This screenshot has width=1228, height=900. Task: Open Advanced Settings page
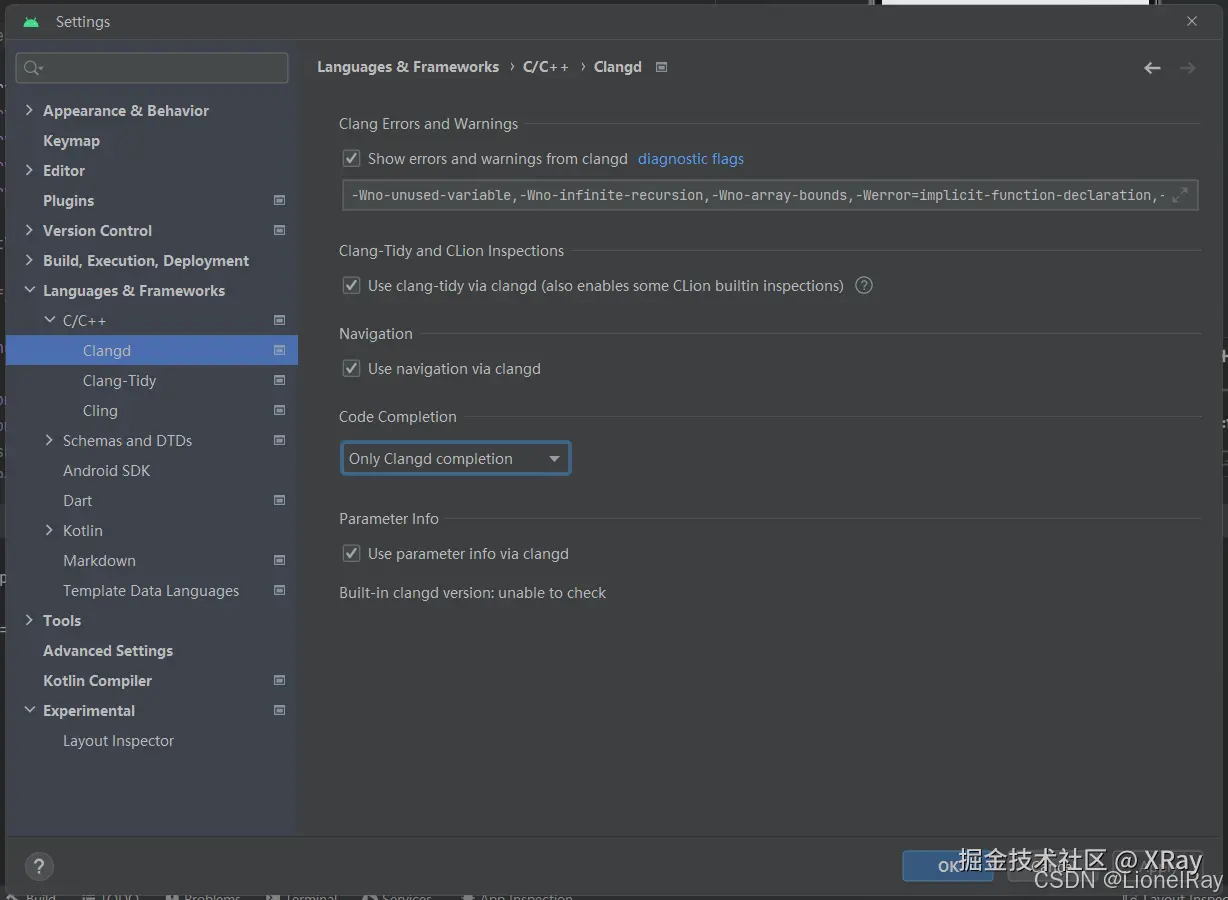[x=108, y=650]
